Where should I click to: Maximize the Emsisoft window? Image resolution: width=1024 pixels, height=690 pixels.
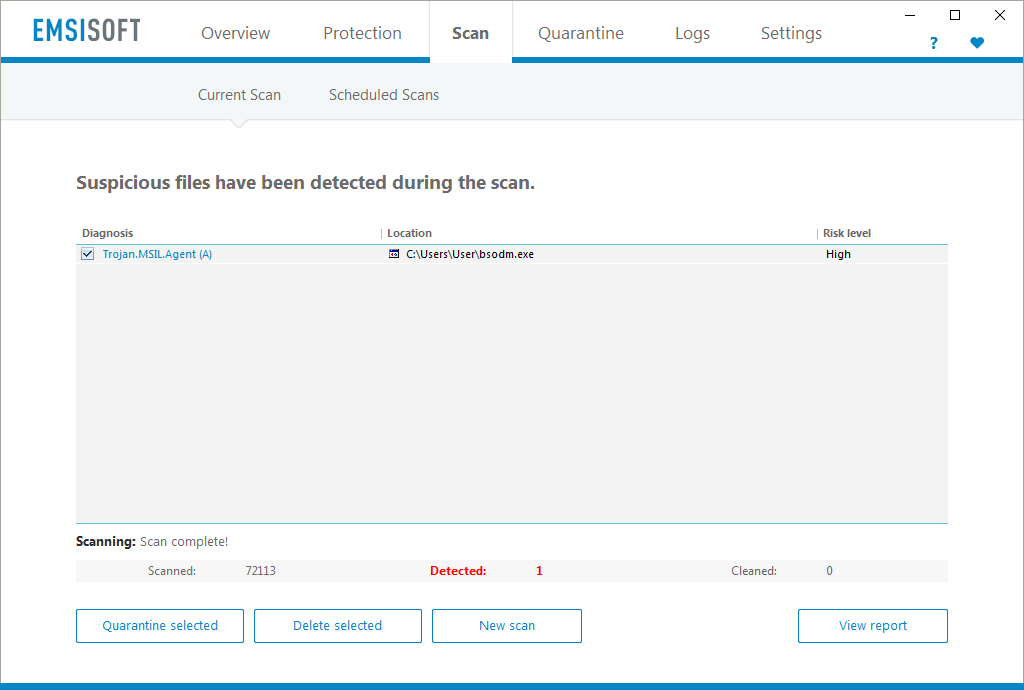pyautogui.click(x=955, y=15)
